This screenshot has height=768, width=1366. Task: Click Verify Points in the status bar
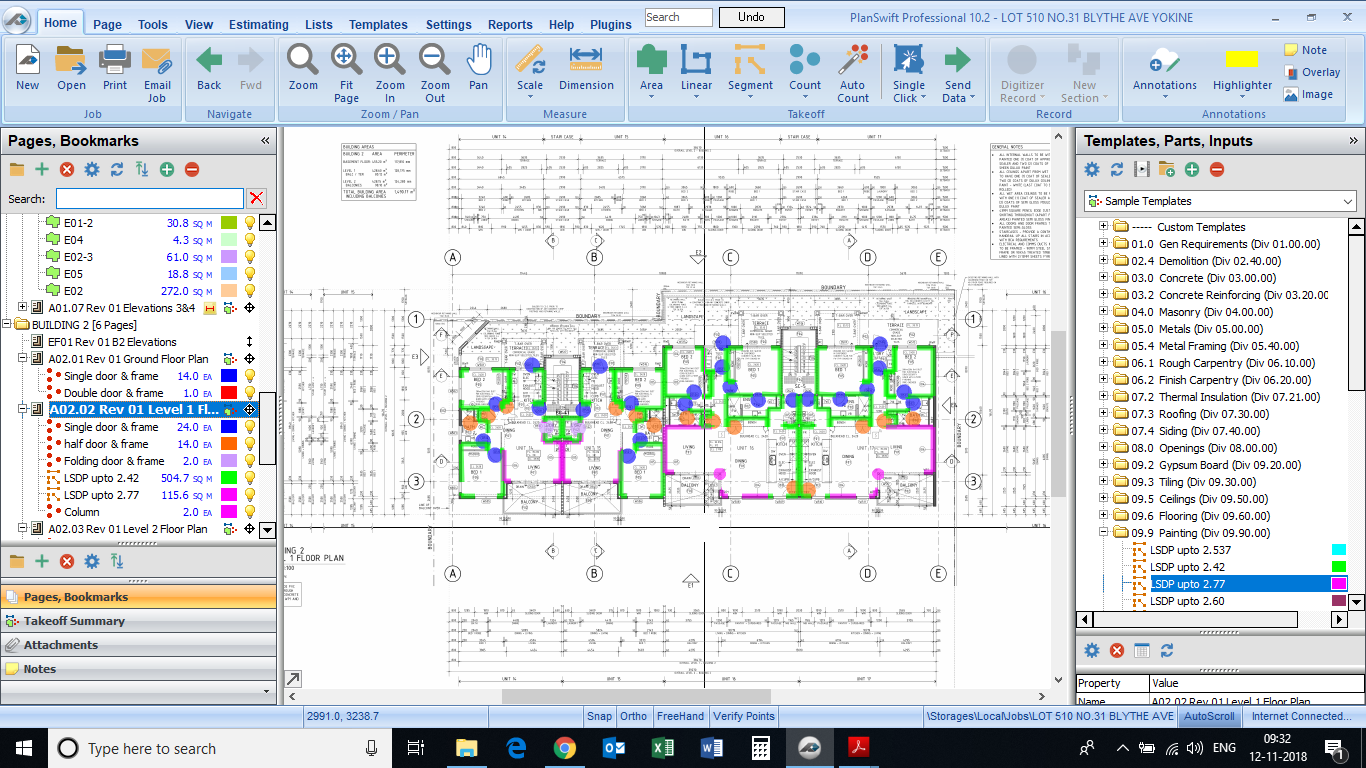743,716
